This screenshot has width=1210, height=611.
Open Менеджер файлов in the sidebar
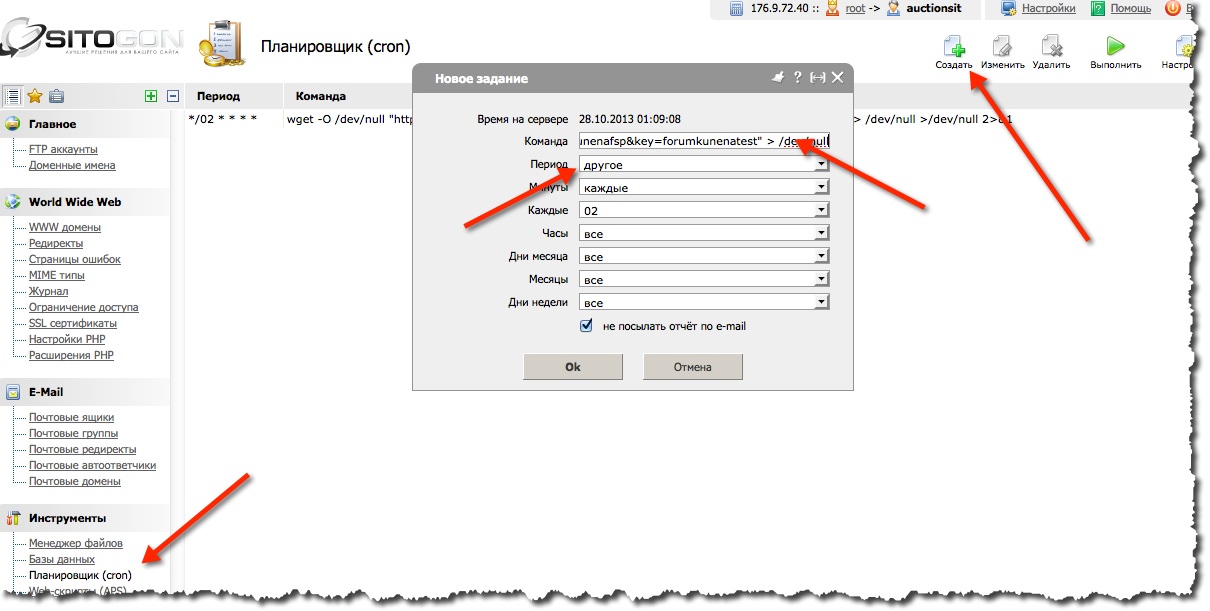76,543
